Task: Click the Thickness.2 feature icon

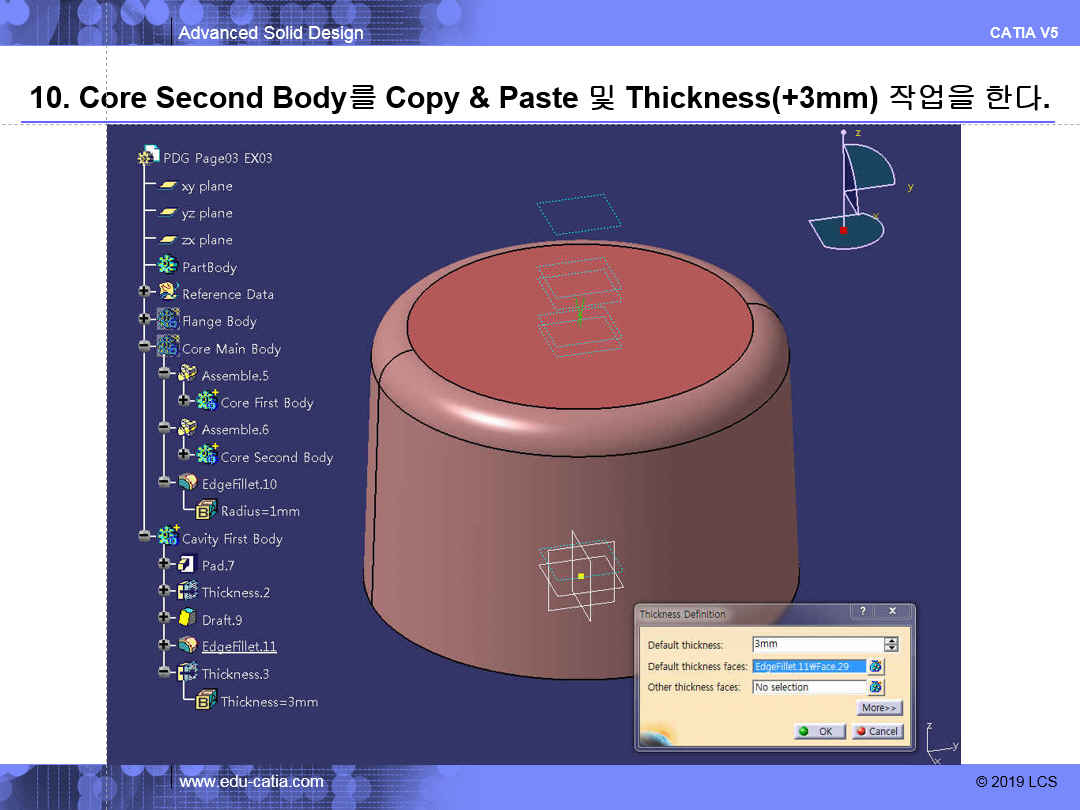Action: click(187, 592)
